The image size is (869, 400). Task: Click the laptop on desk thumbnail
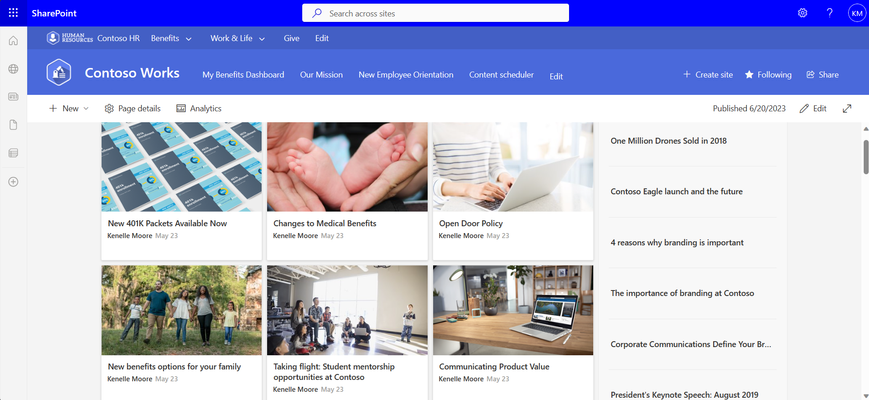(513, 310)
